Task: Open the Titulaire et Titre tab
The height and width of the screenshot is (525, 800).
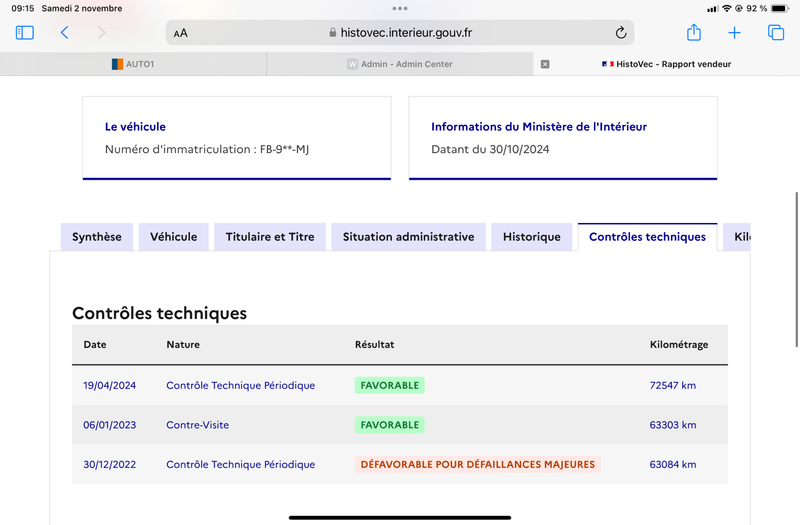Action: tap(270, 237)
